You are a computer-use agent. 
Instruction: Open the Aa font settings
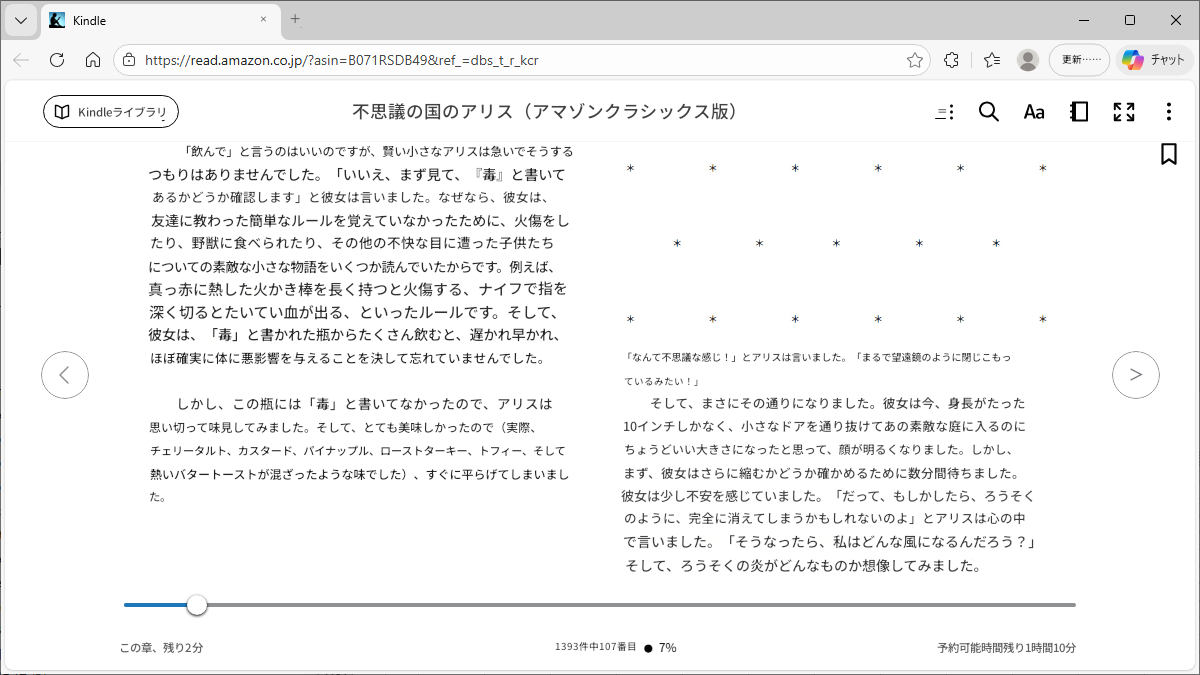pos(1033,112)
